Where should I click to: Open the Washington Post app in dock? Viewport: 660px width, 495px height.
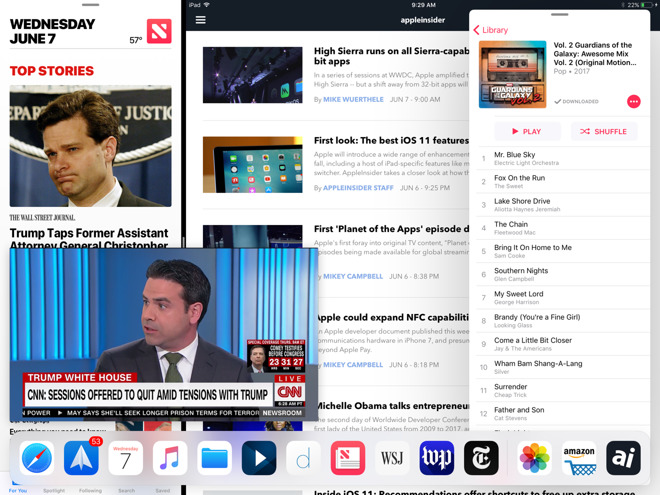coord(436,458)
